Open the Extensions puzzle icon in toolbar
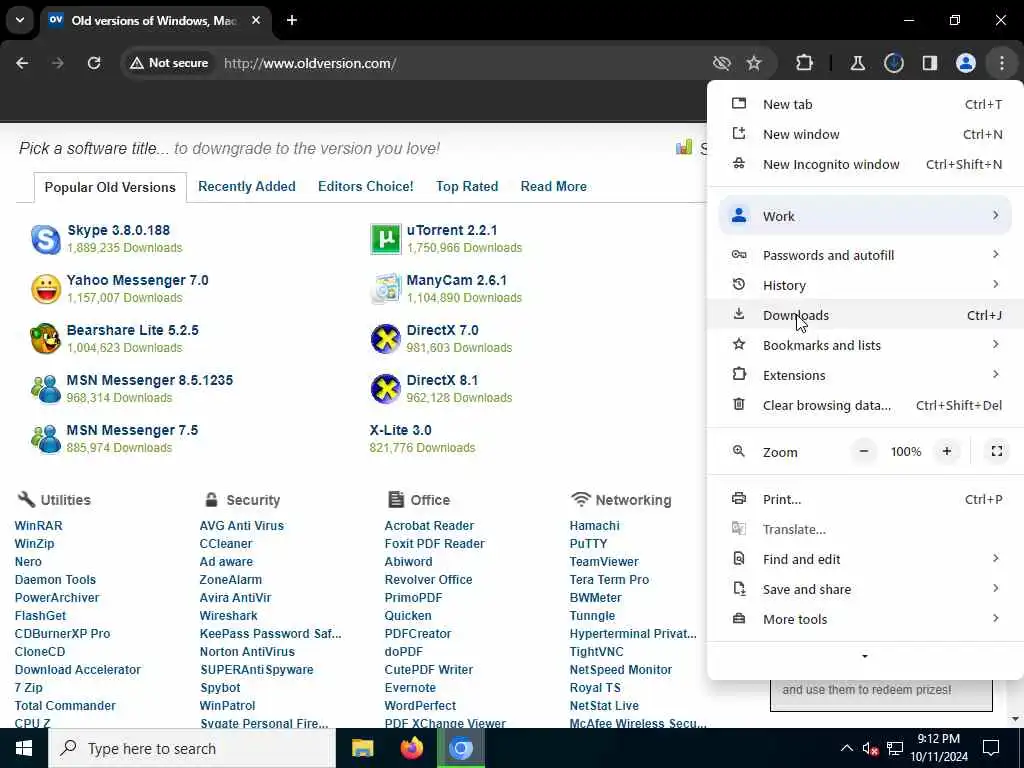 (805, 63)
